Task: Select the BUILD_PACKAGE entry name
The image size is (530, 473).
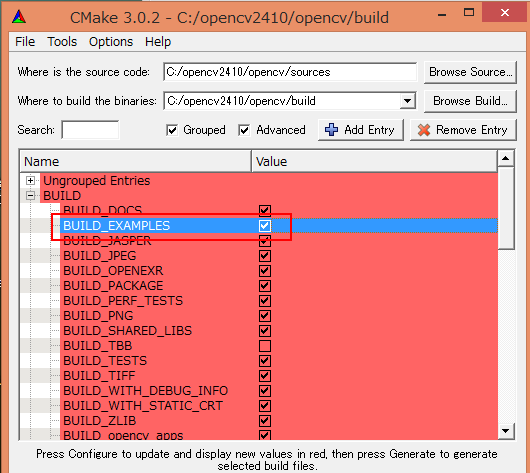Action: (113, 286)
